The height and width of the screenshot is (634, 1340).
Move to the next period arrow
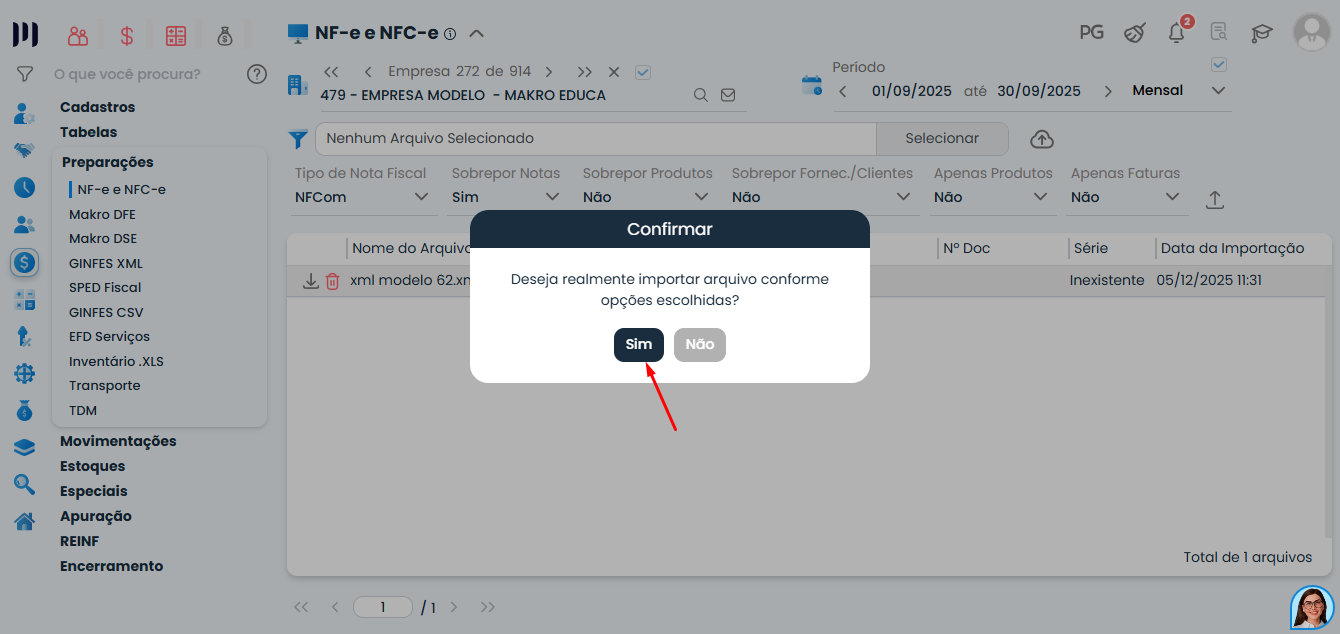1108,91
